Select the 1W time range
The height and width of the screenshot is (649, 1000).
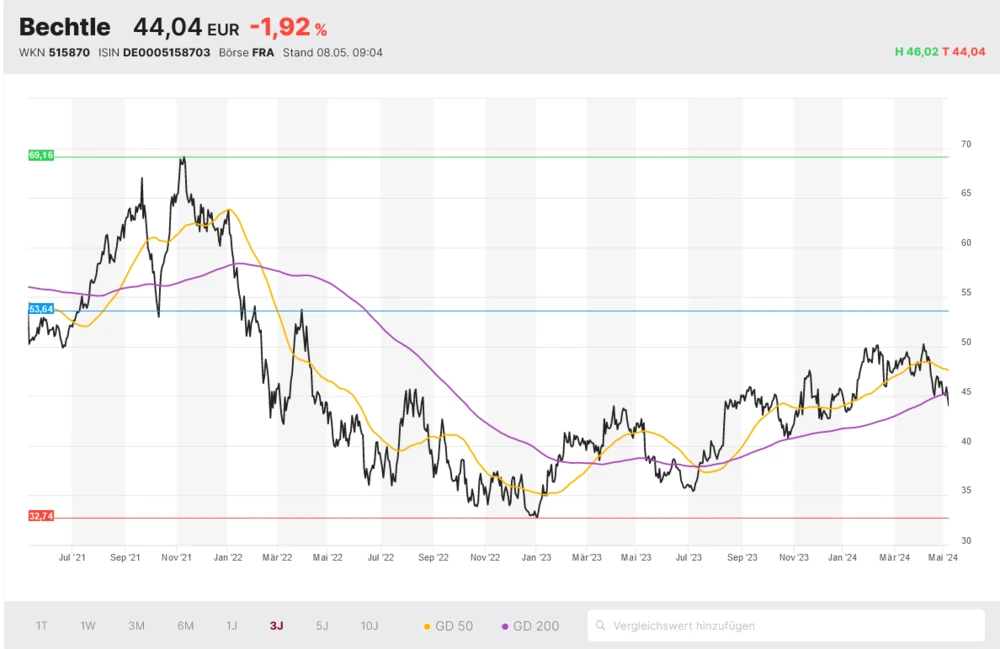(88, 626)
